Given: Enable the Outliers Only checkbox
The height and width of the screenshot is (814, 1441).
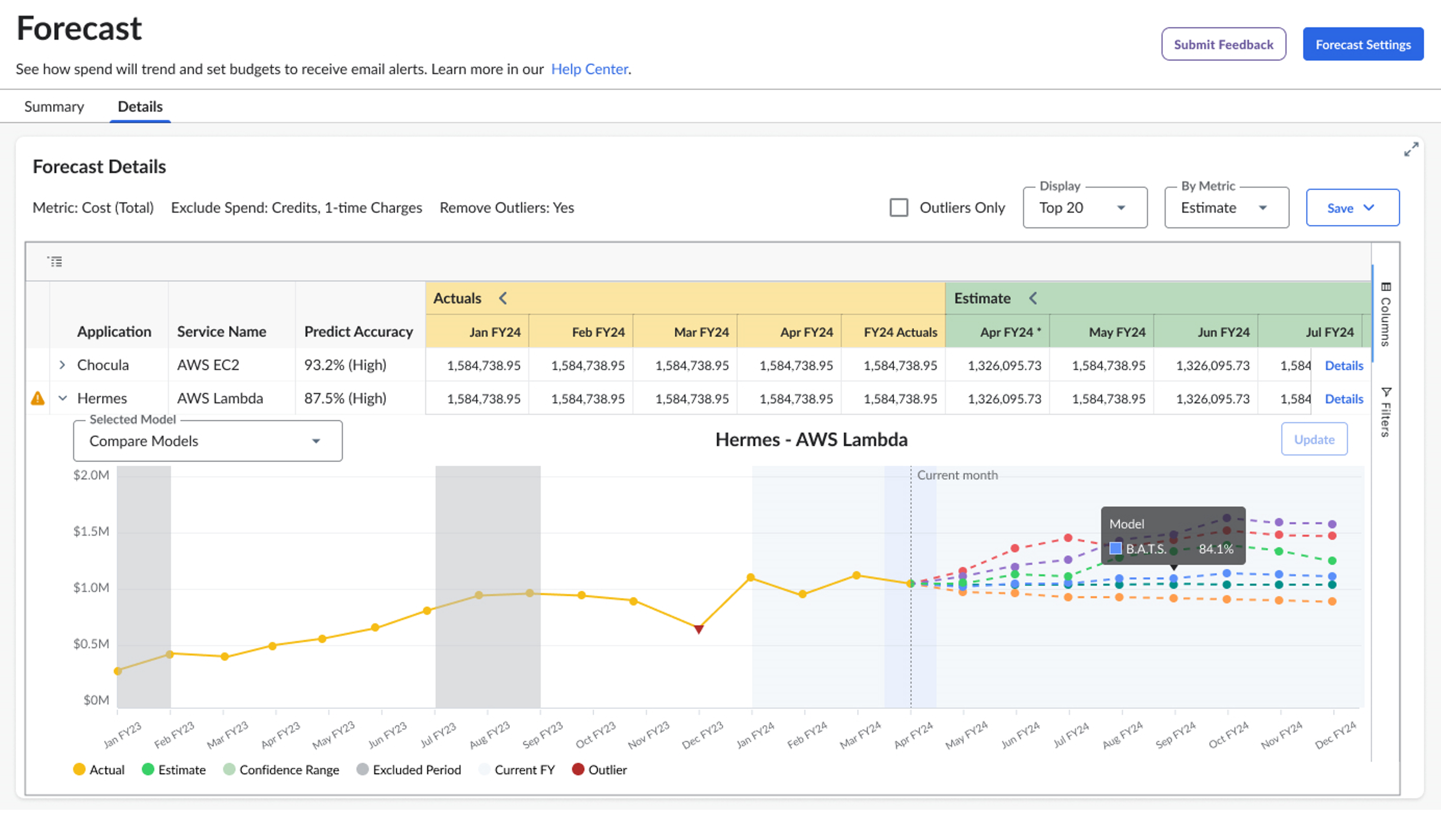Looking at the screenshot, I should pos(899,208).
